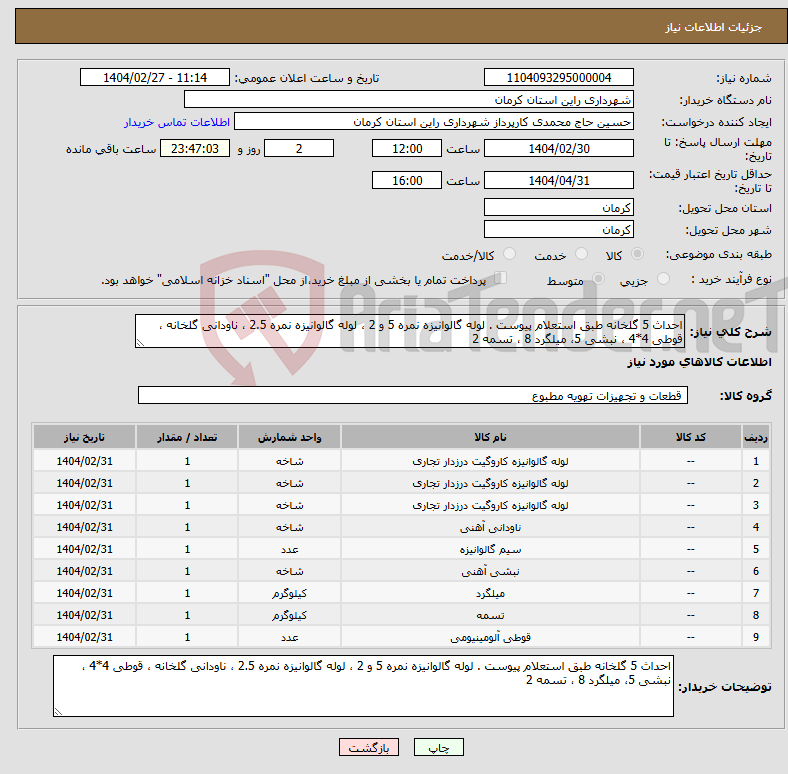Screen dimensions: 788x774
Task: Select the متوسط purchase type radio
Action: click(x=598, y=278)
